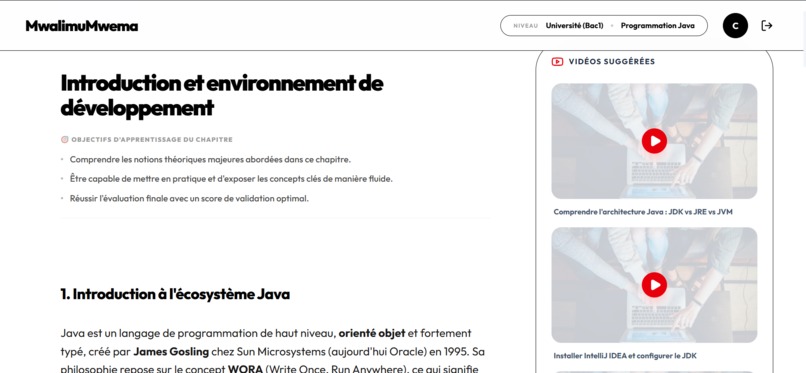The image size is (806, 373).
Task: Play the JDK vs JRE vs JVM video
Action: [x=654, y=141]
